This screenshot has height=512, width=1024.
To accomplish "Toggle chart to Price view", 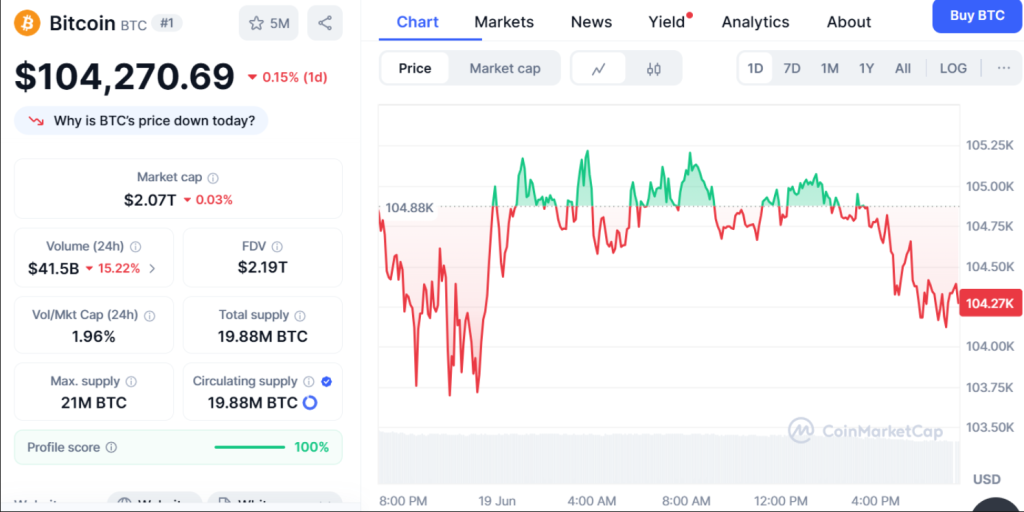I will pyautogui.click(x=415, y=69).
